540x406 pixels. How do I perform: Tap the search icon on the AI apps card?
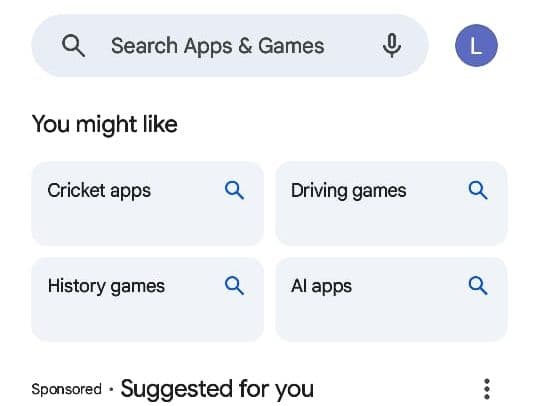[478, 285]
